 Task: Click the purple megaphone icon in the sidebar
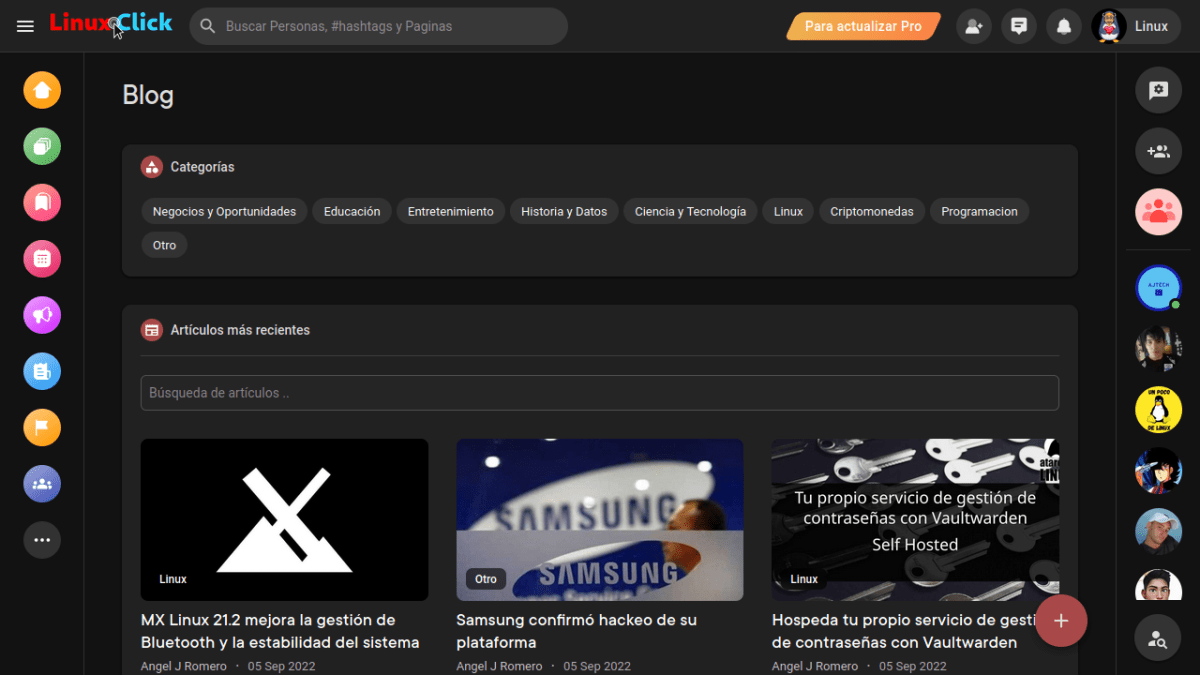(x=42, y=315)
